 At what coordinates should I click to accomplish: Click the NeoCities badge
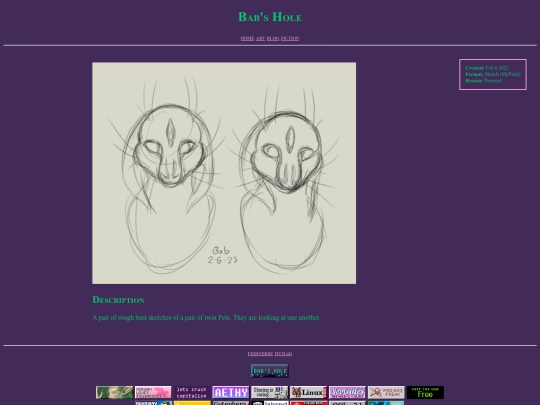347,392
